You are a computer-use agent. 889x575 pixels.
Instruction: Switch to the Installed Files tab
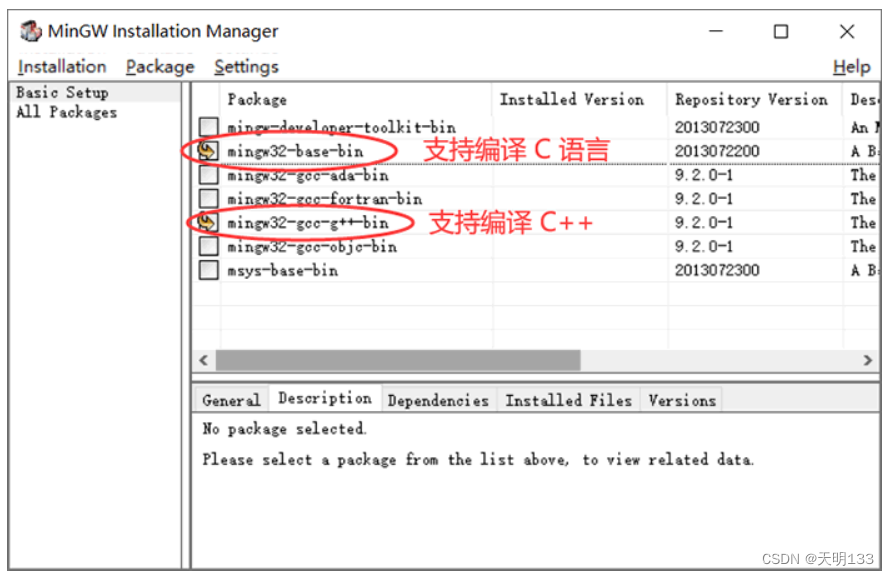click(568, 400)
